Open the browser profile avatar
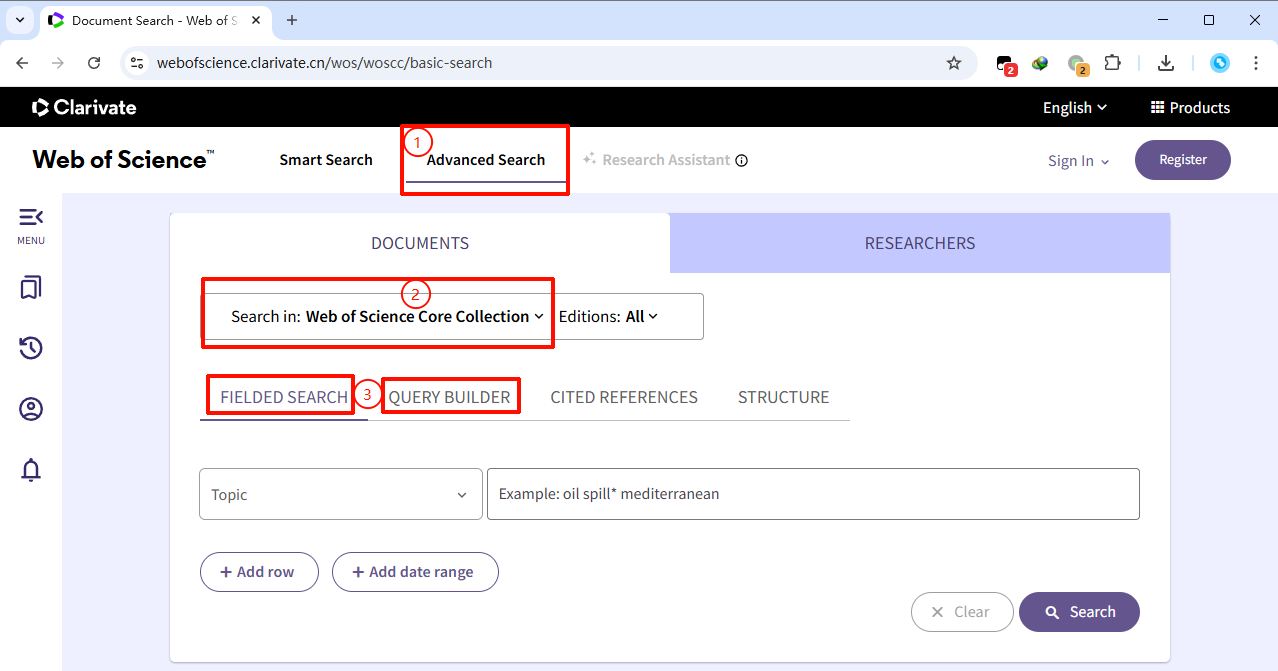Screen dimensions: 1278x671 tap(1220, 63)
